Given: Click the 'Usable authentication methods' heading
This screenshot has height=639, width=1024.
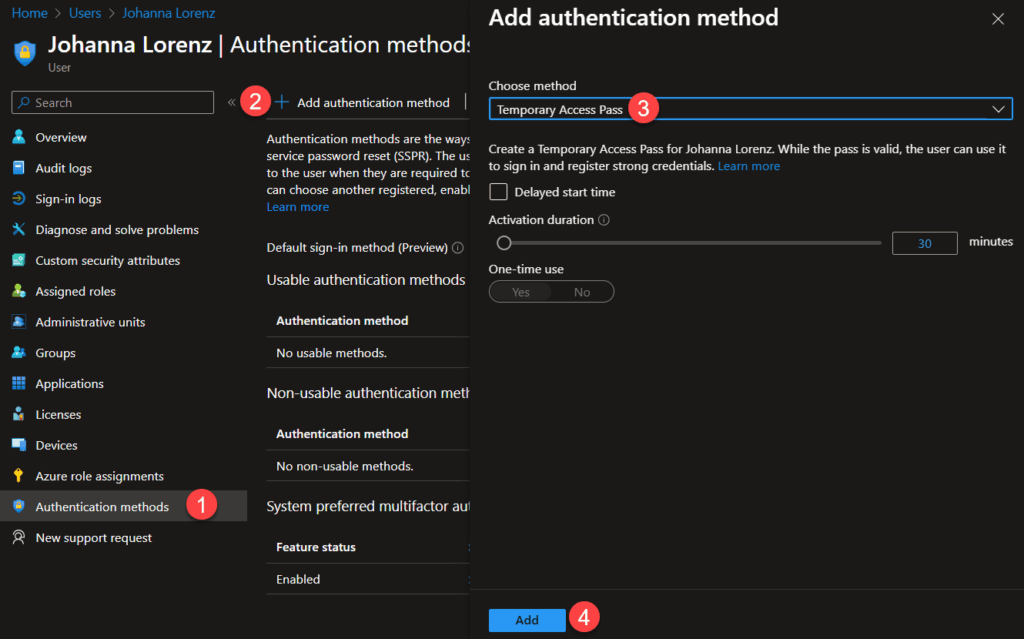Looking at the screenshot, I should click(x=366, y=280).
